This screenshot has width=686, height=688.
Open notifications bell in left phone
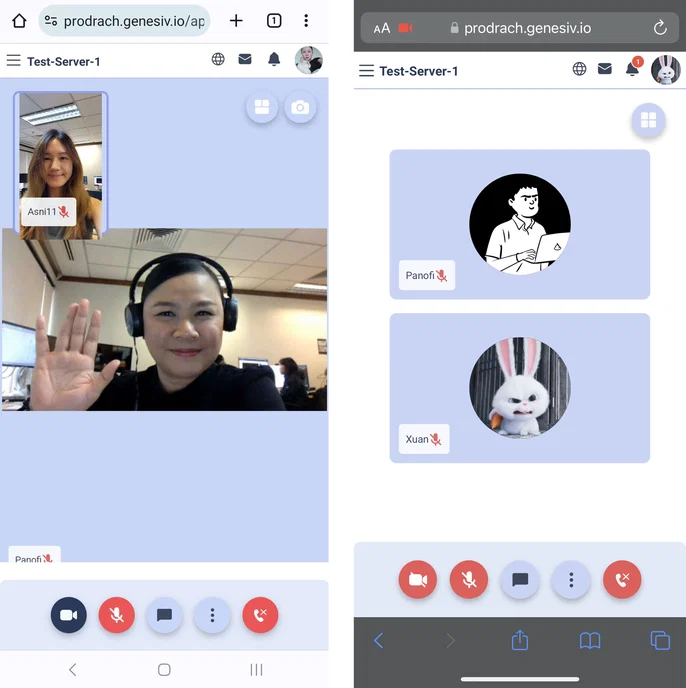[274, 59]
